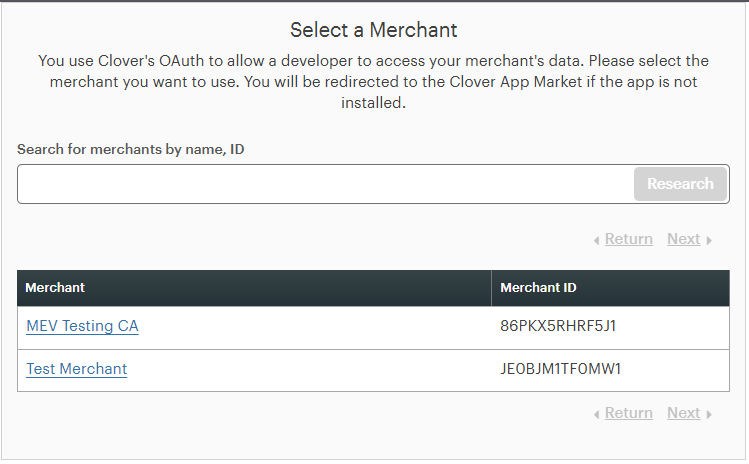Click the Merchant column header

55,287
